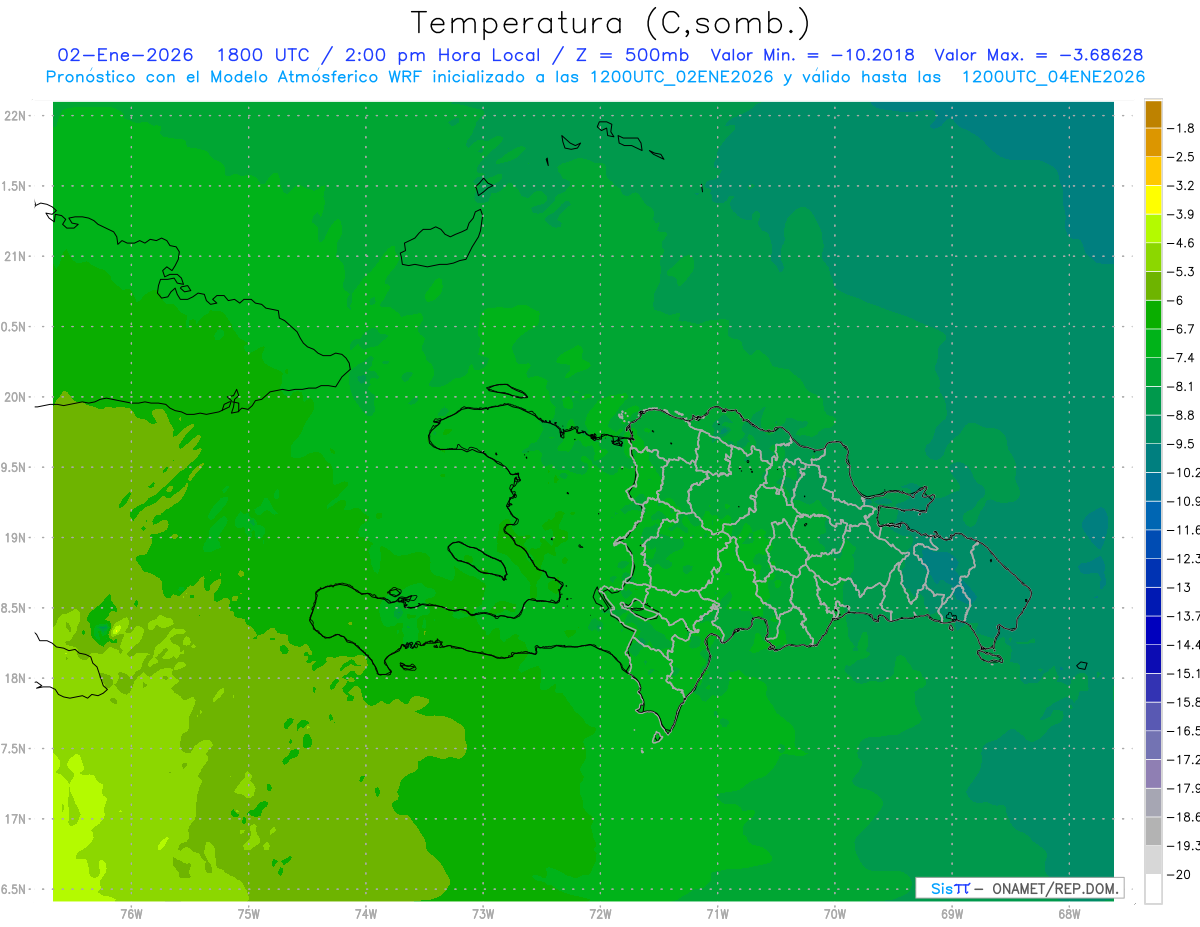Viewport: 1200px width, 927px height.
Task: Click the '17N' latitude label
Action: pos(16,819)
